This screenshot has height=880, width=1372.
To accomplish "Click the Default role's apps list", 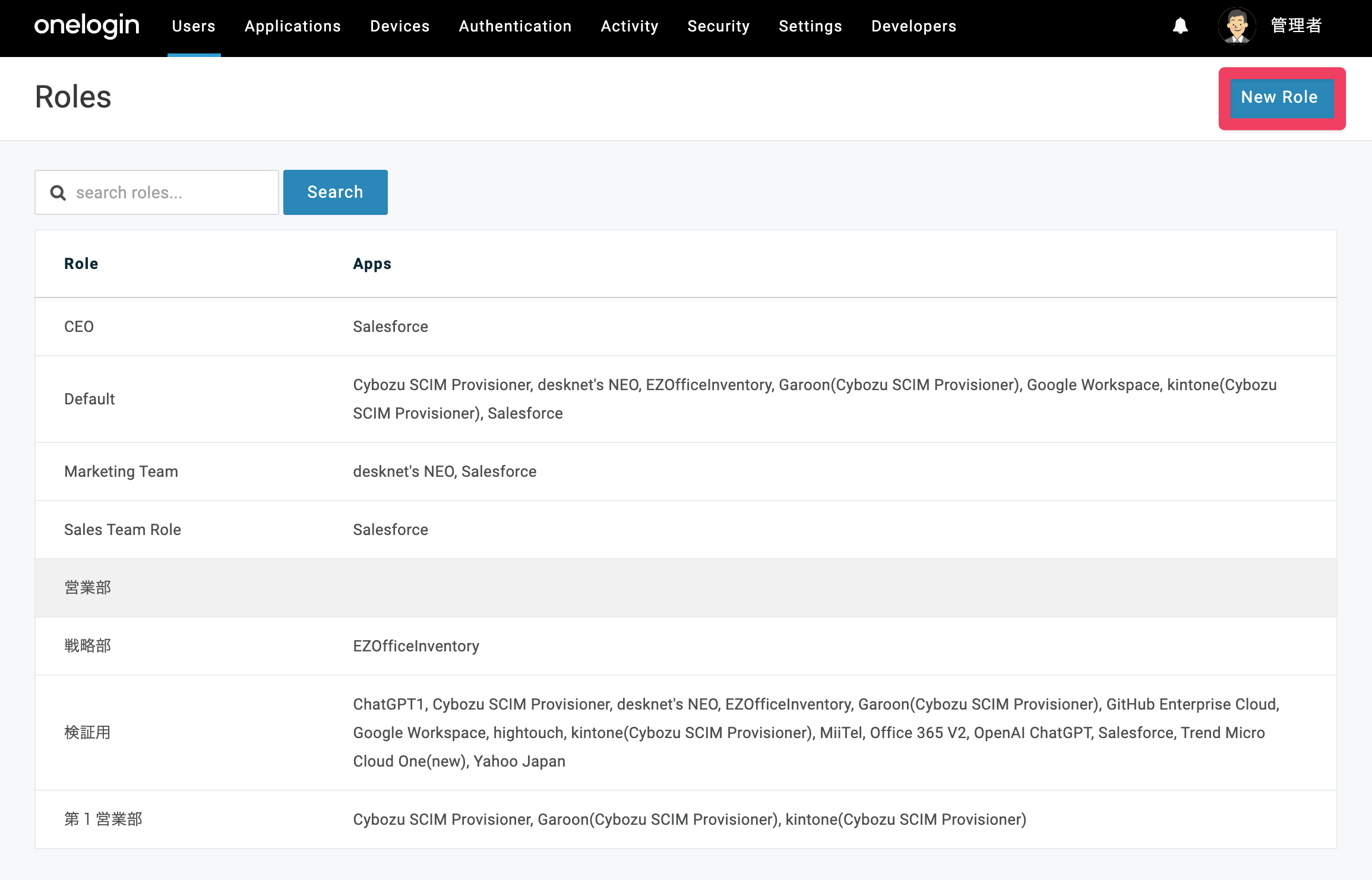I will (815, 399).
